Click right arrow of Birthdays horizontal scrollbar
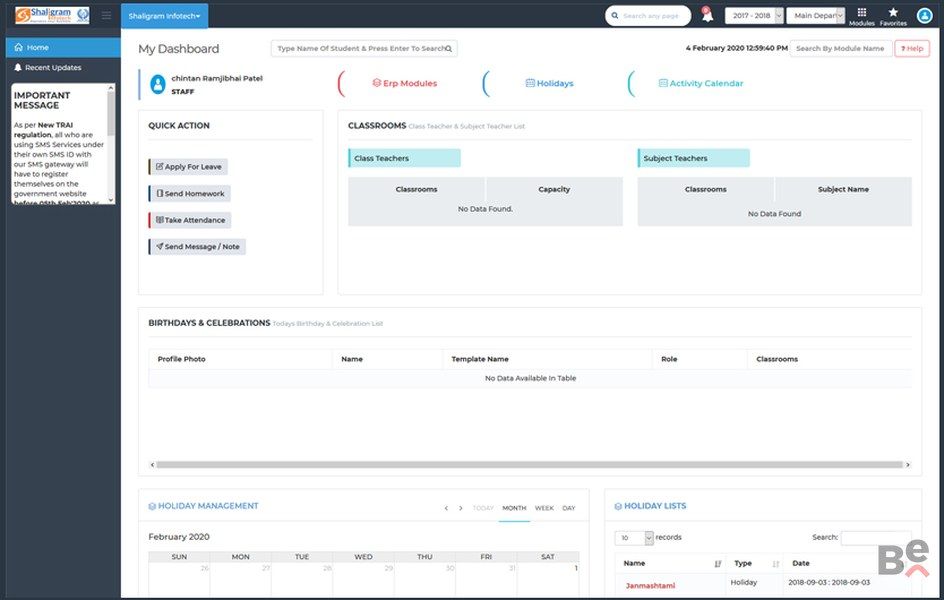Viewport: 944px width, 600px height. point(908,465)
